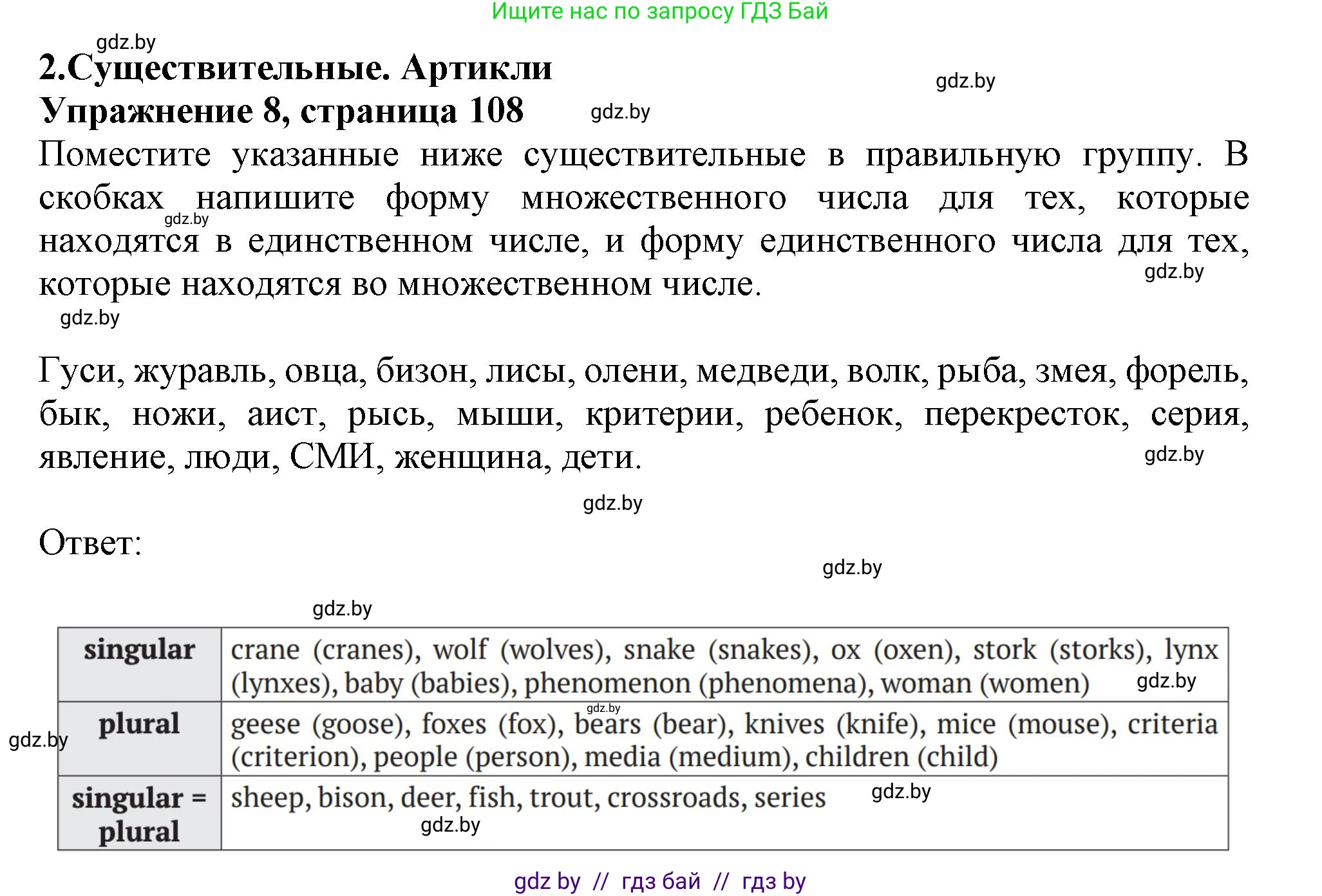Click the "plural" row label in the table
This screenshot has height=896, width=1322.
click(x=139, y=725)
